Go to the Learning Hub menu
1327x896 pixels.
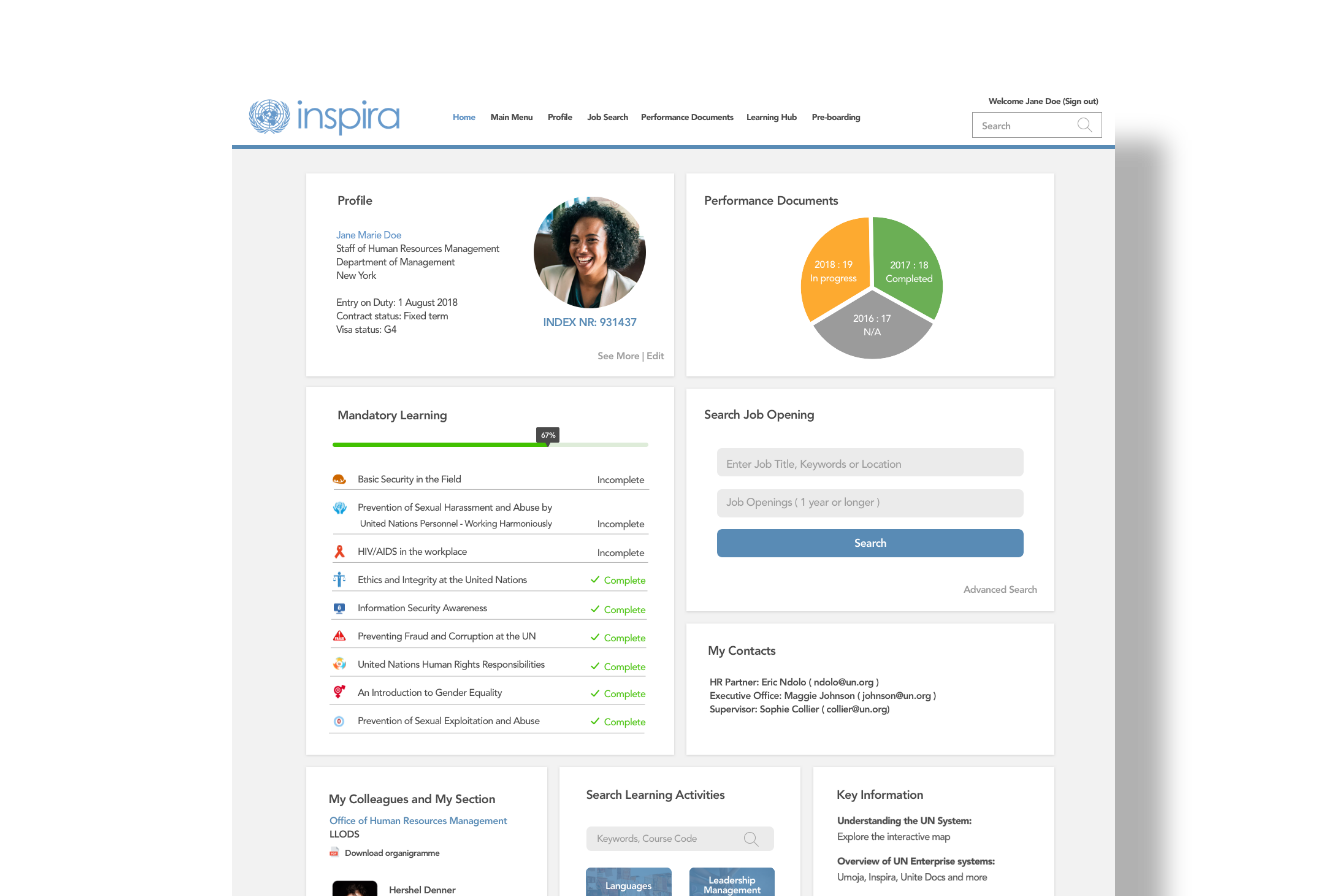coord(771,117)
